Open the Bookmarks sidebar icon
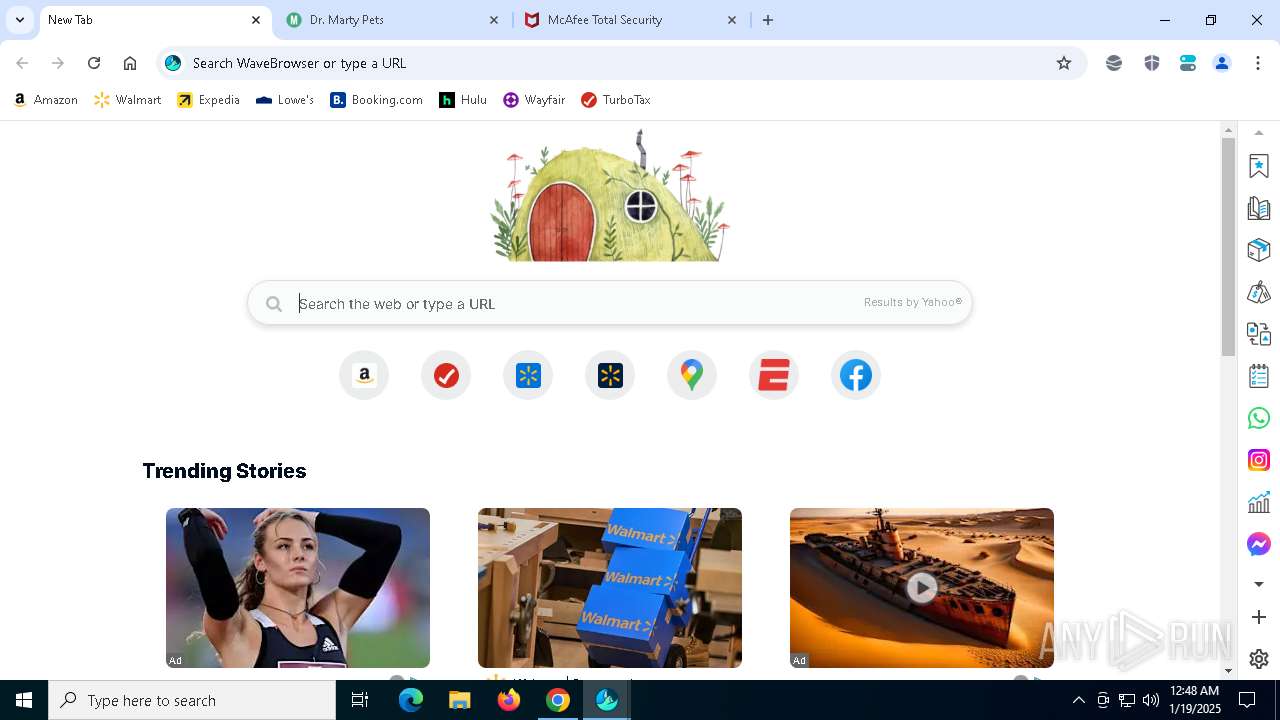Screen dimensions: 1280x720 (1259, 166)
